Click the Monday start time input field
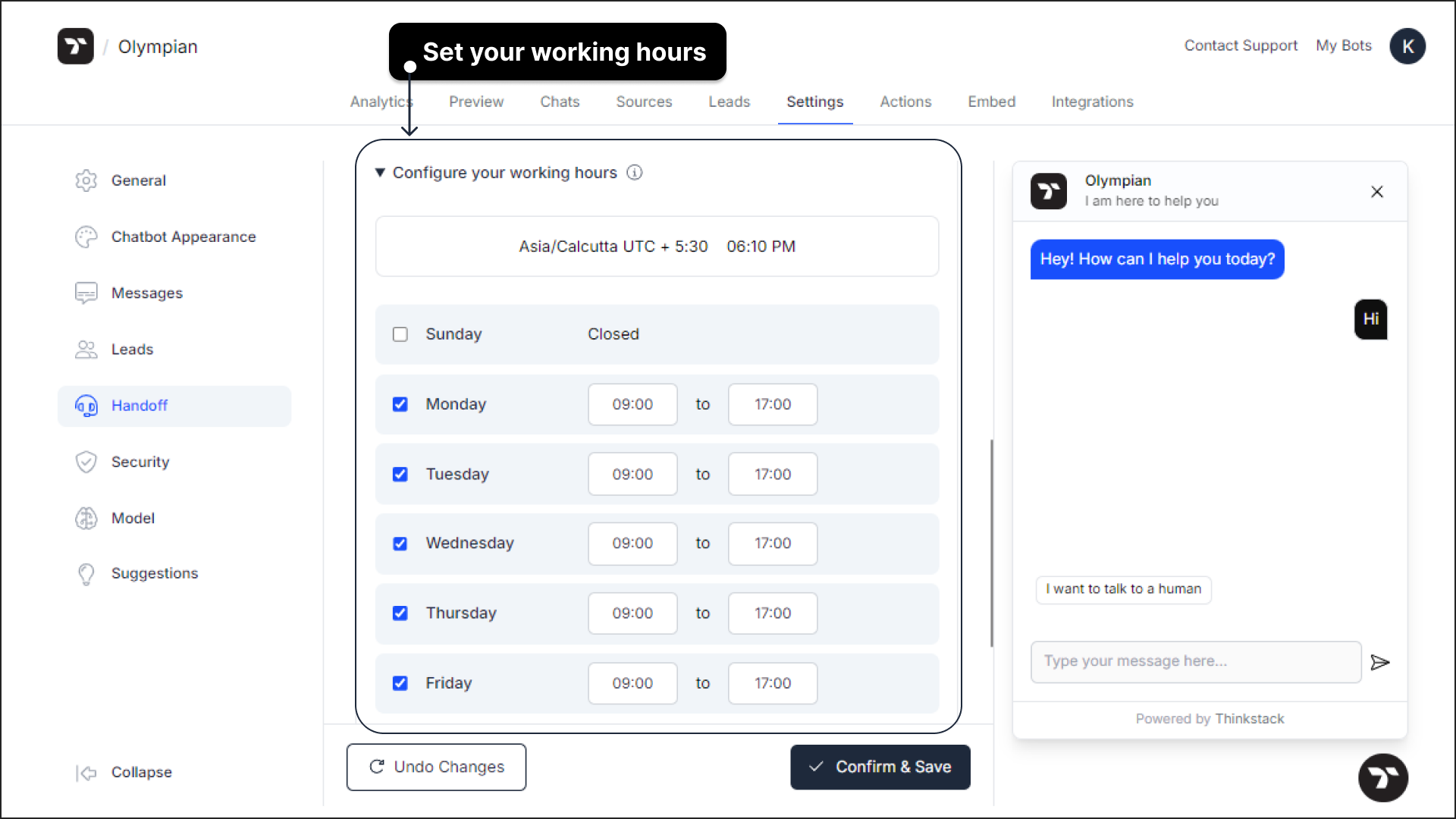The image size is (1456, 819). [632, 403]
